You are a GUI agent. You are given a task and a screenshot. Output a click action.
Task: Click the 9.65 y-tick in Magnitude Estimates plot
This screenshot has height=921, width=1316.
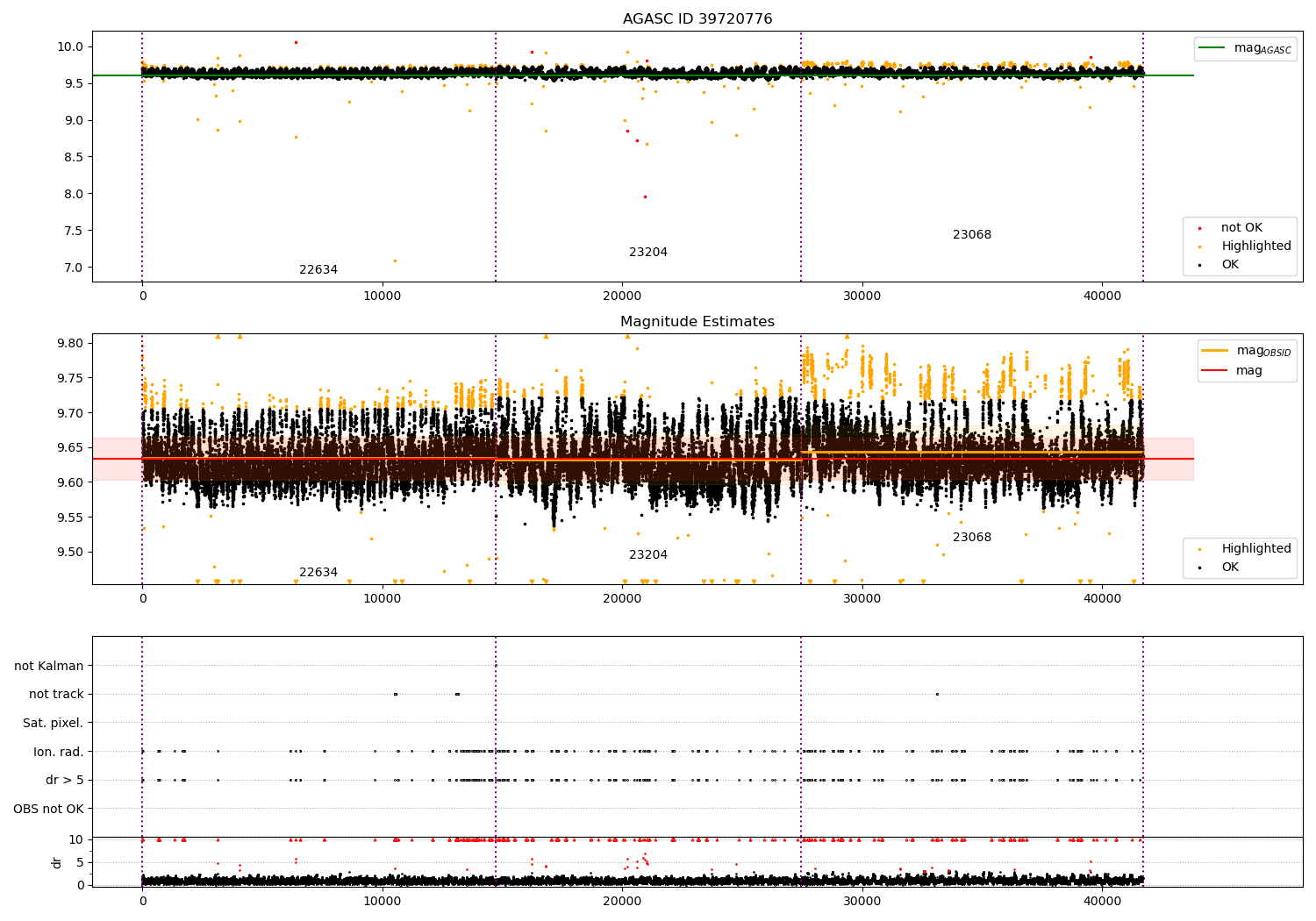pos(70,447)
